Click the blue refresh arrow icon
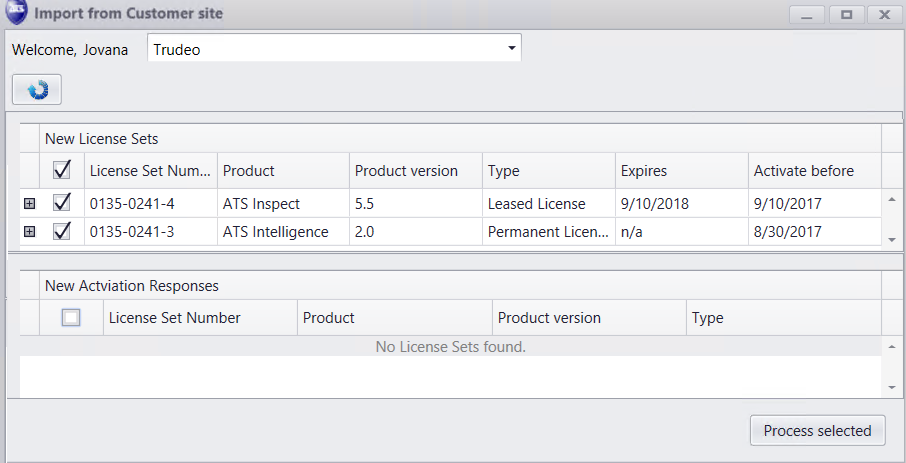 (37, 90)
